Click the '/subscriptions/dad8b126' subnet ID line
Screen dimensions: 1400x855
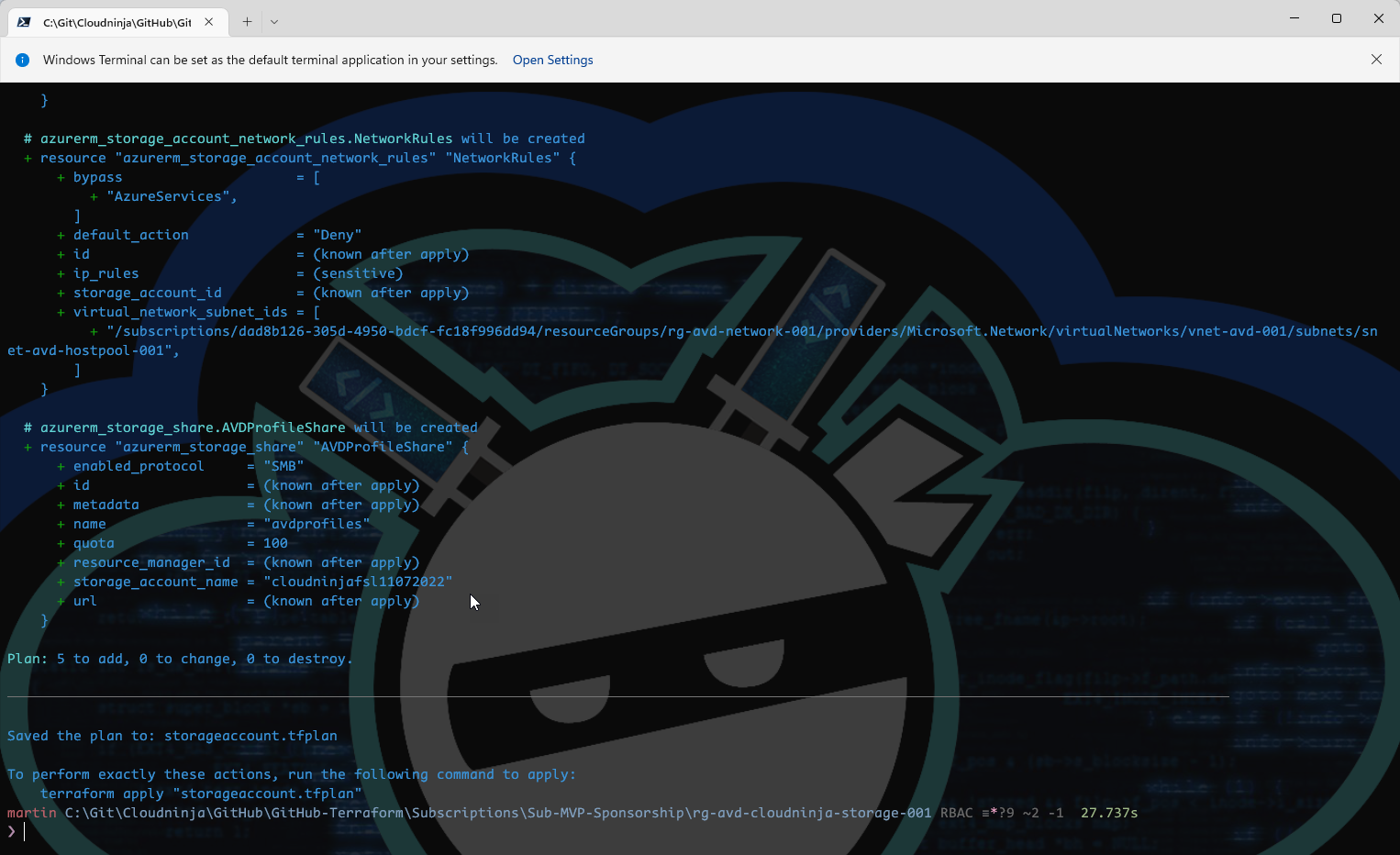tap(741, 331)
